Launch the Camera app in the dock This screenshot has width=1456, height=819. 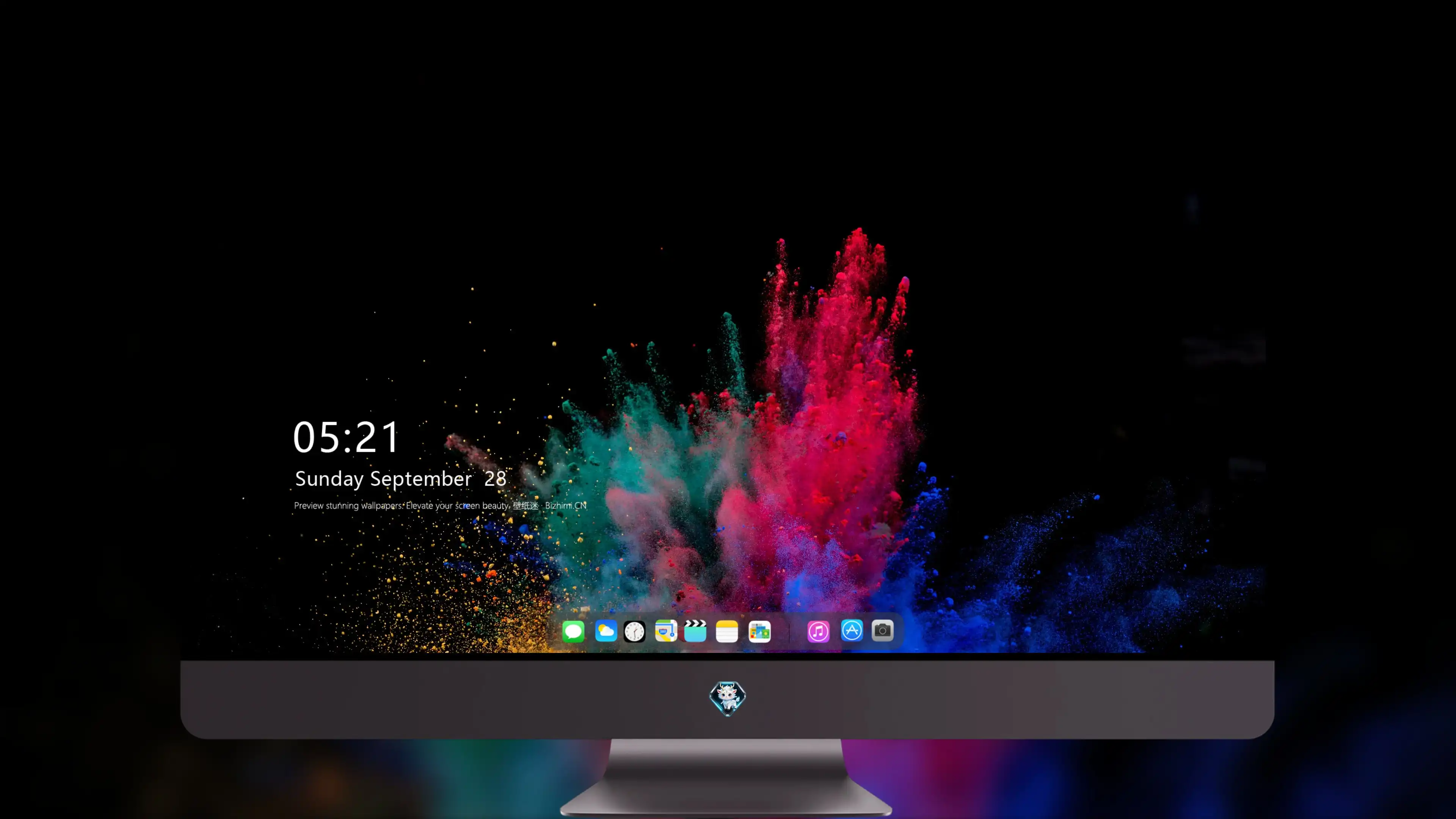coord(882,630)
